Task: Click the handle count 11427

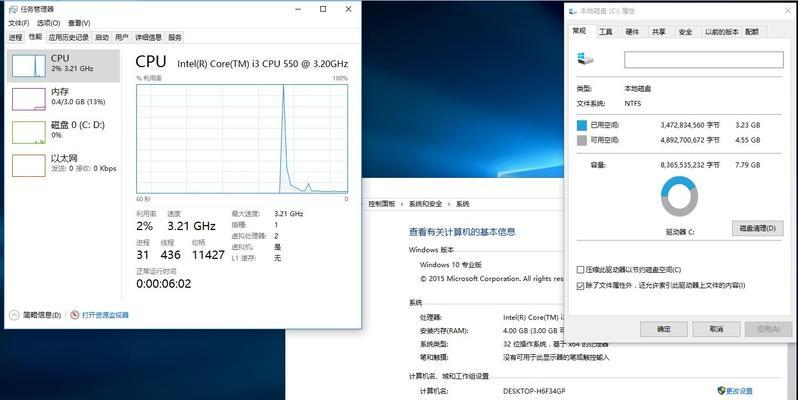Action: pyautogui.click(x=208, y=255)
